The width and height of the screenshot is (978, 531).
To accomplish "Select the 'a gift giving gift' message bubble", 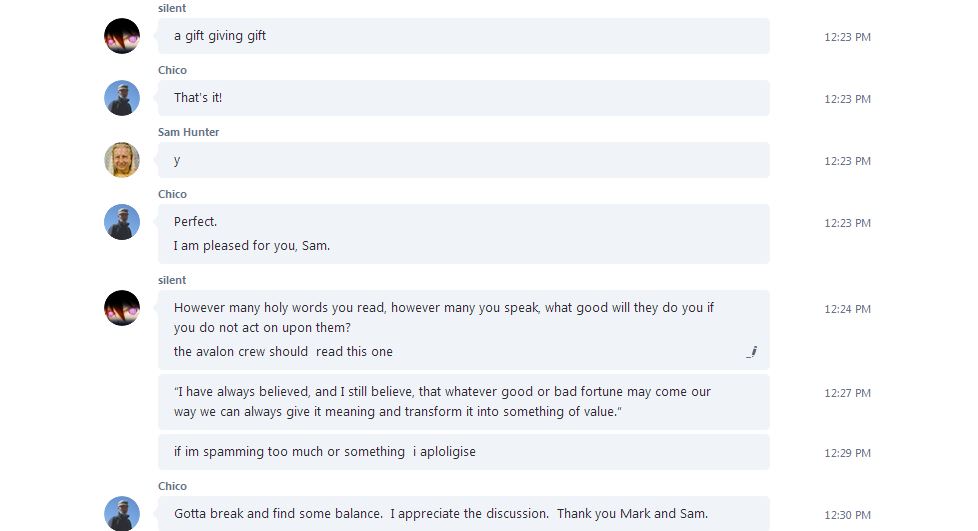I will pos(463,36).
